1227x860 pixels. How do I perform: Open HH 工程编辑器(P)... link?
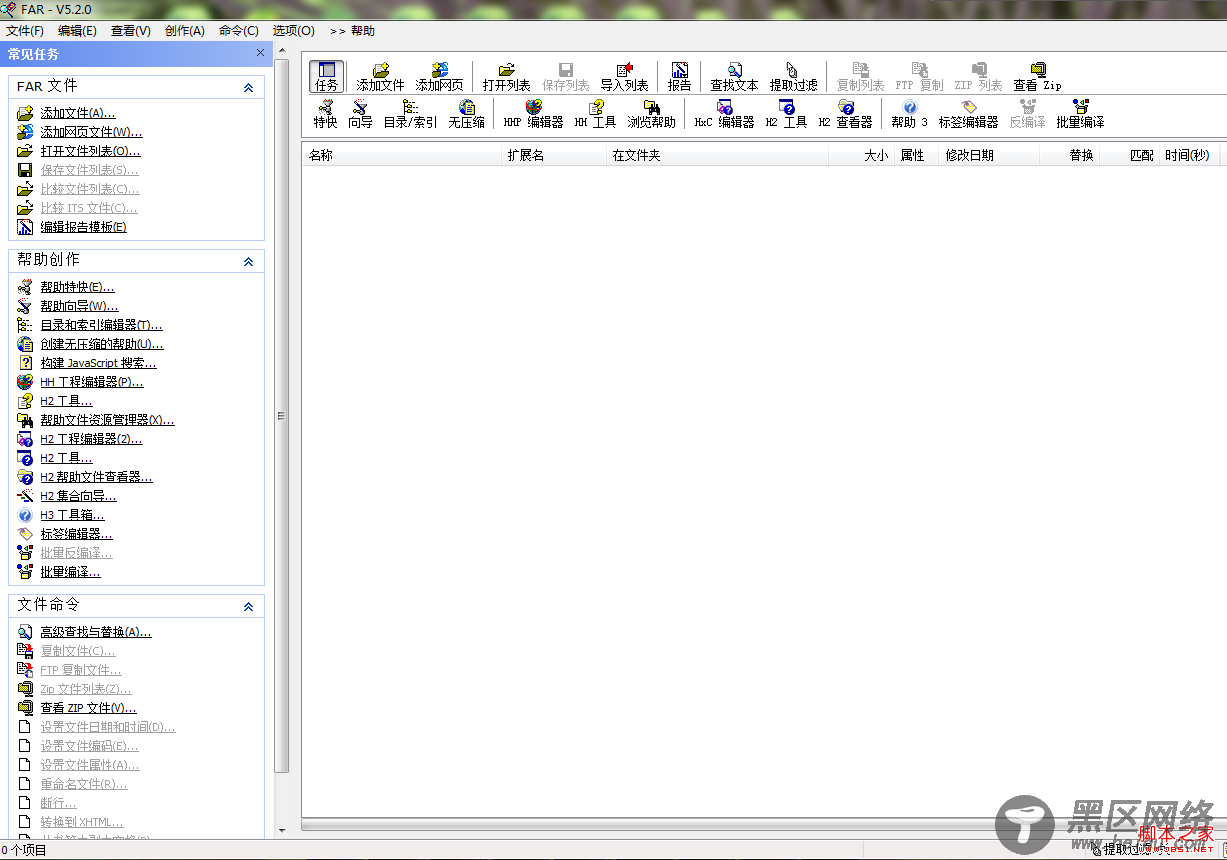point(92,382)
